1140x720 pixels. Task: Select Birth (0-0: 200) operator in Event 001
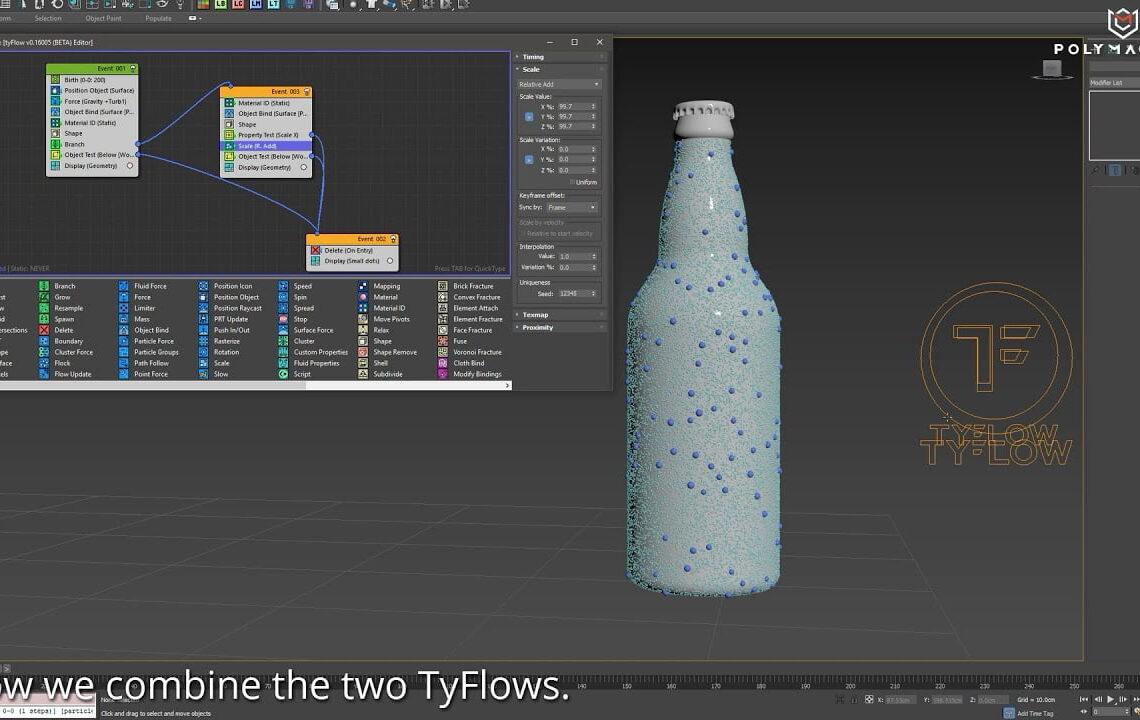coord(92,80)
